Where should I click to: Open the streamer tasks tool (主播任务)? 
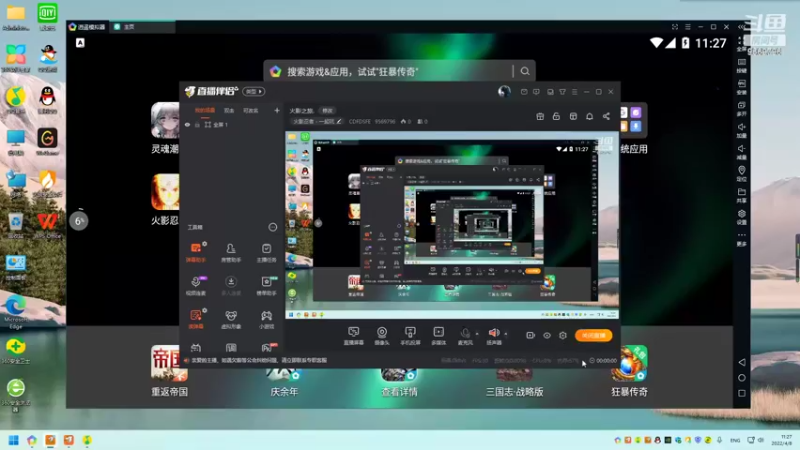click(266, 252)
